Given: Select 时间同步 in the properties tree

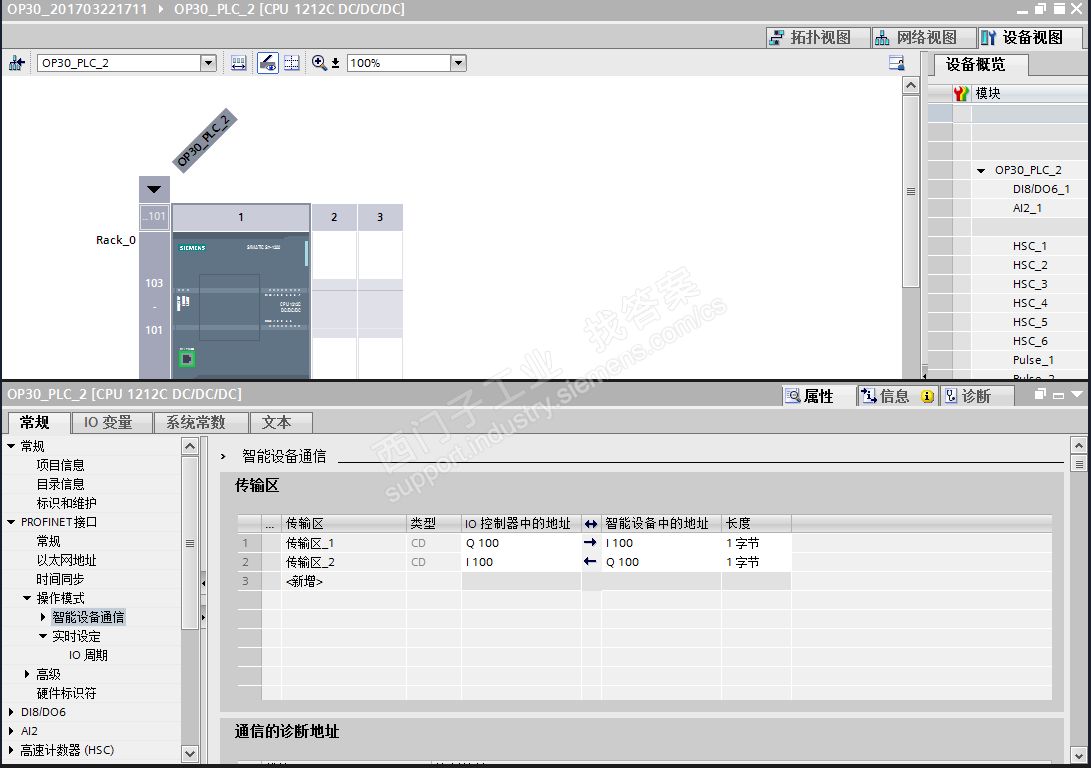Looking at the screenshot, I should pyautogui.click(x=61, y=579).
